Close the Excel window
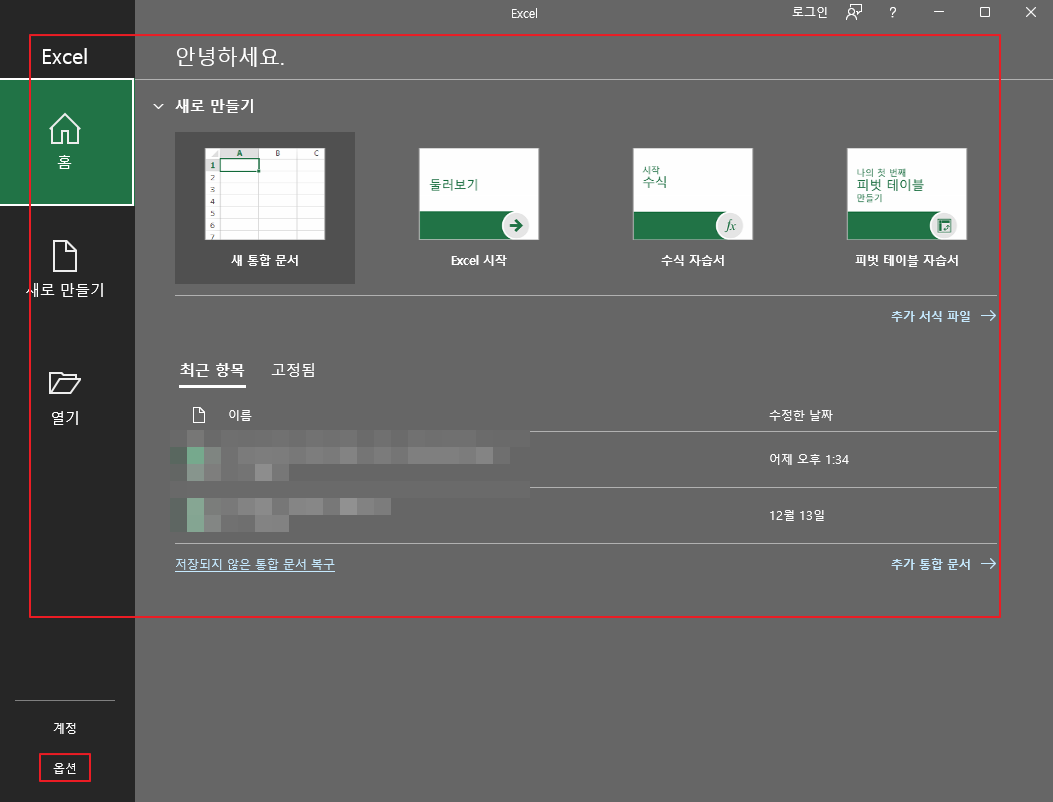The width and height of the screenshot is (1053, 802). click(x=1031, y=12)
